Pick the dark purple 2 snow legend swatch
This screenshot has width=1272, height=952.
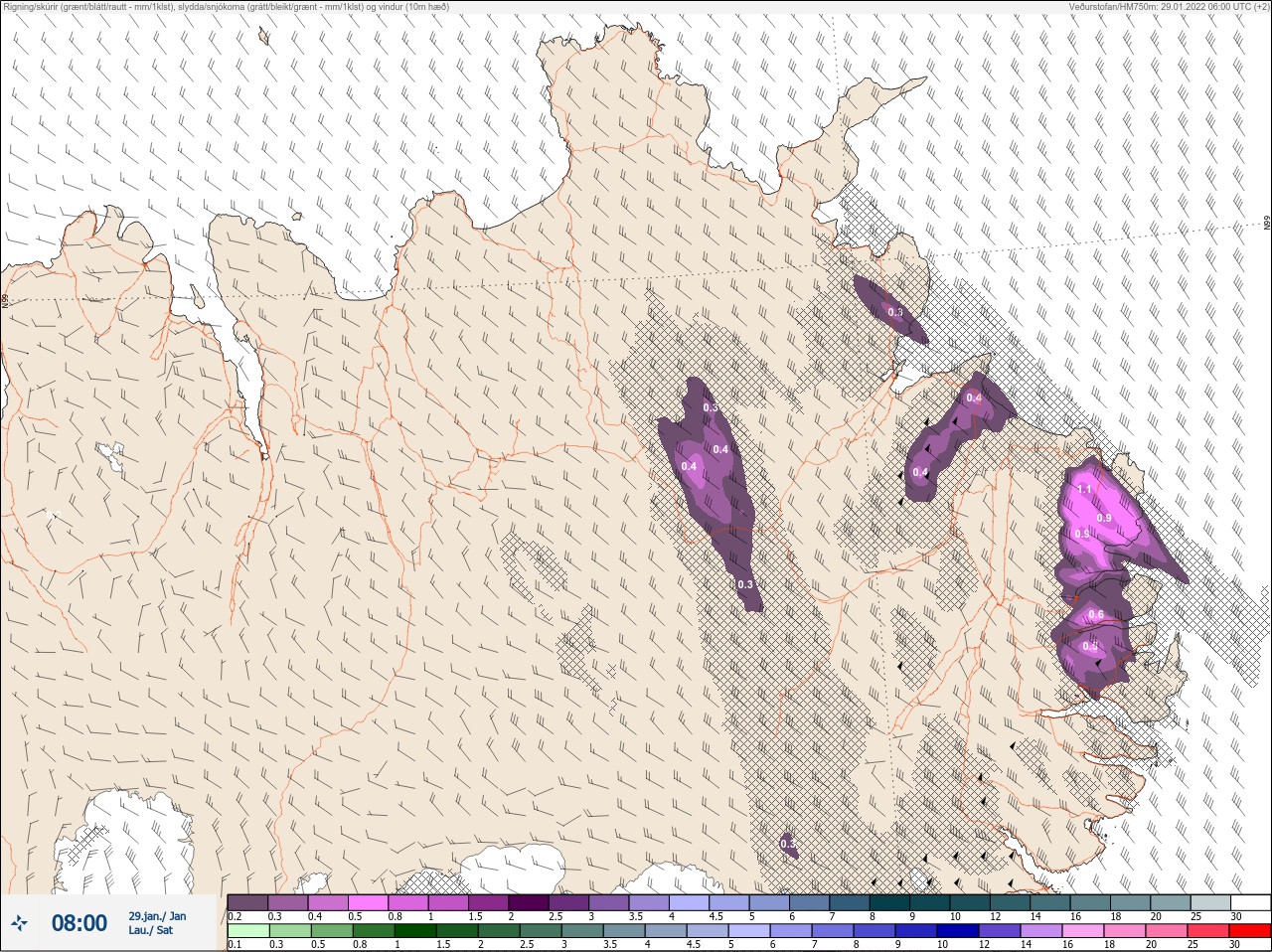click(x=530, y=902)
